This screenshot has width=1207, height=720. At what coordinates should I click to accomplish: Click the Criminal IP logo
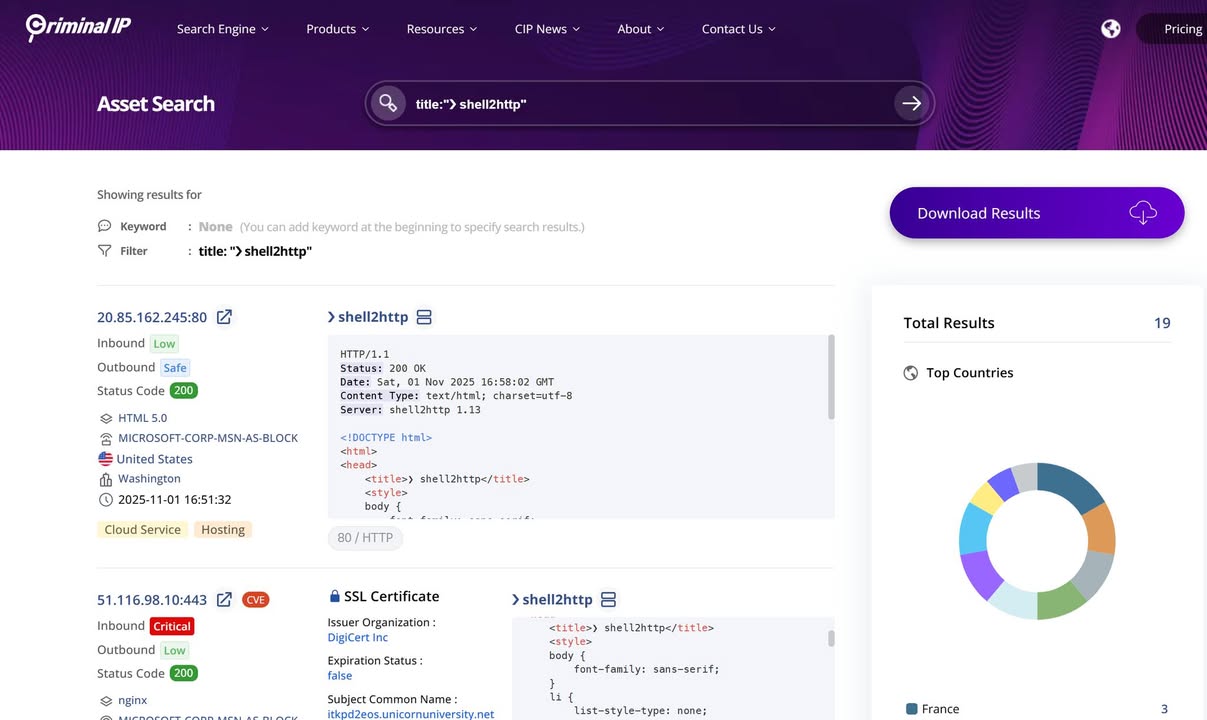(x=77, y=27)
